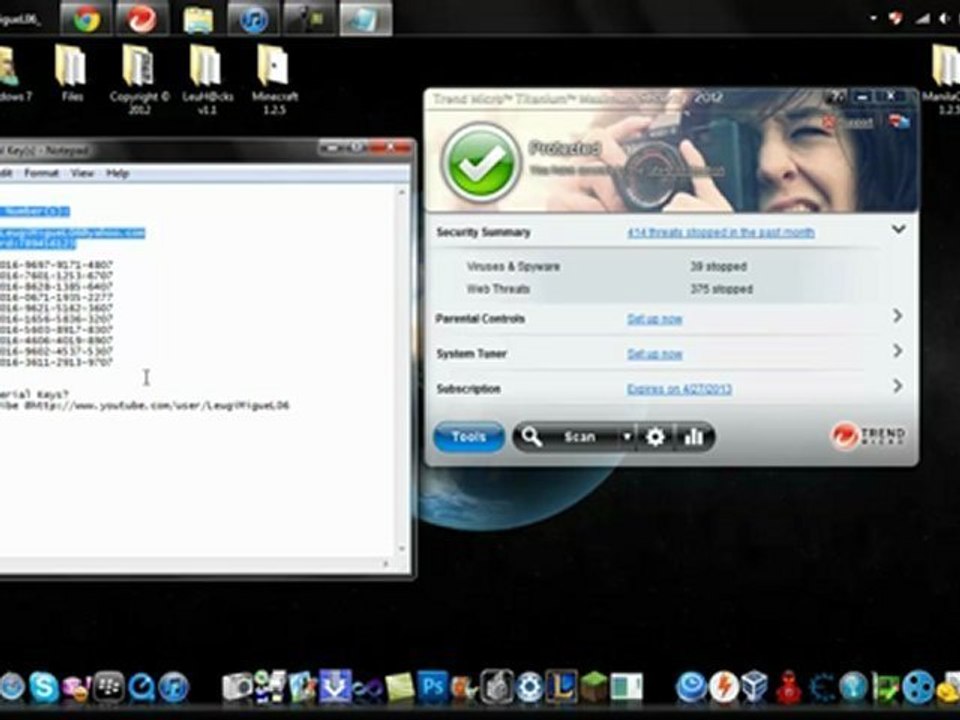The image size is (960, 720).
Task: Click the Notepad scrollbar down arrow
Action: click(402, 549)
